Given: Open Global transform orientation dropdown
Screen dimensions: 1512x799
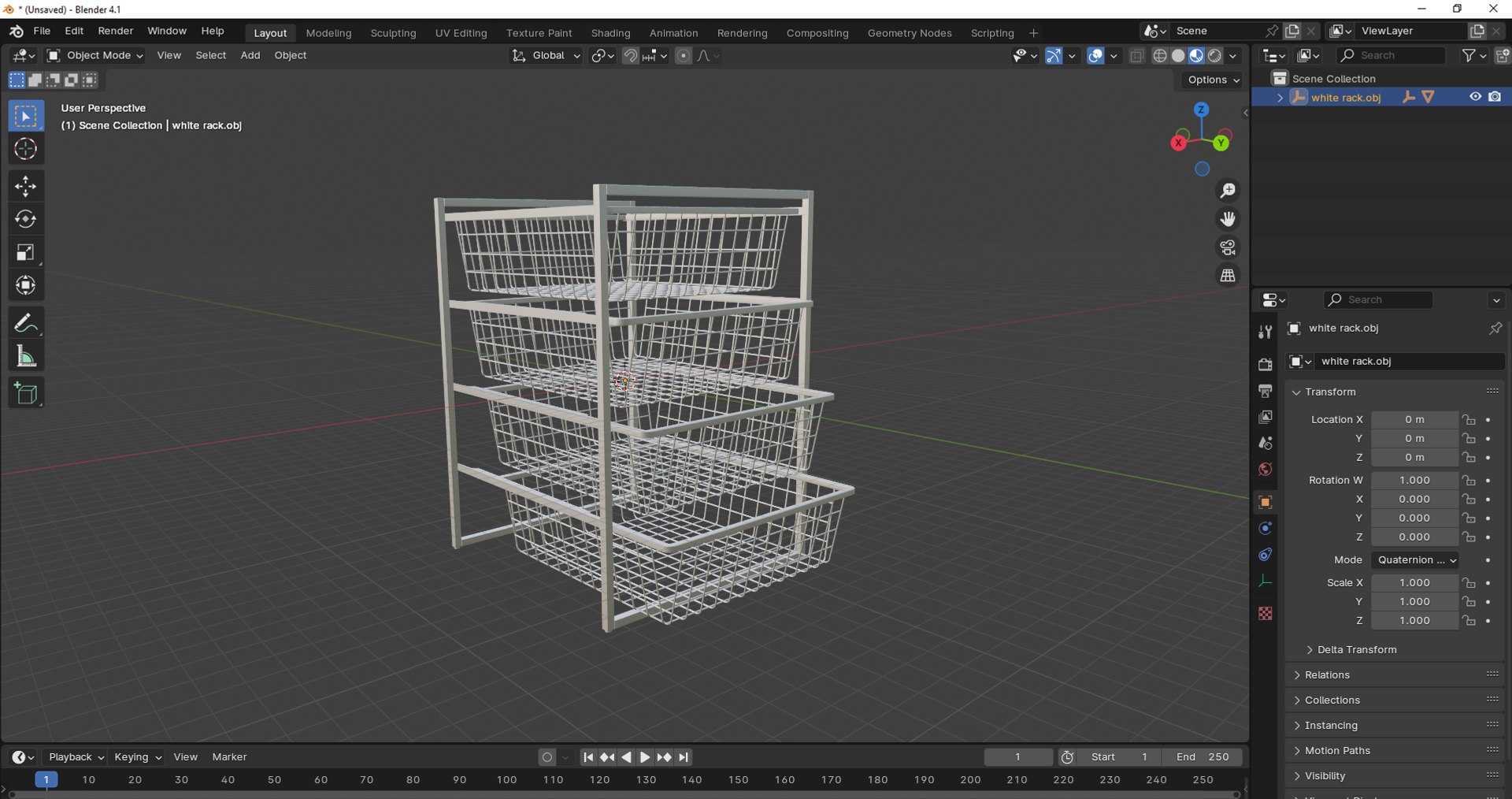Looking at the screenshot, I should point(546,55).
